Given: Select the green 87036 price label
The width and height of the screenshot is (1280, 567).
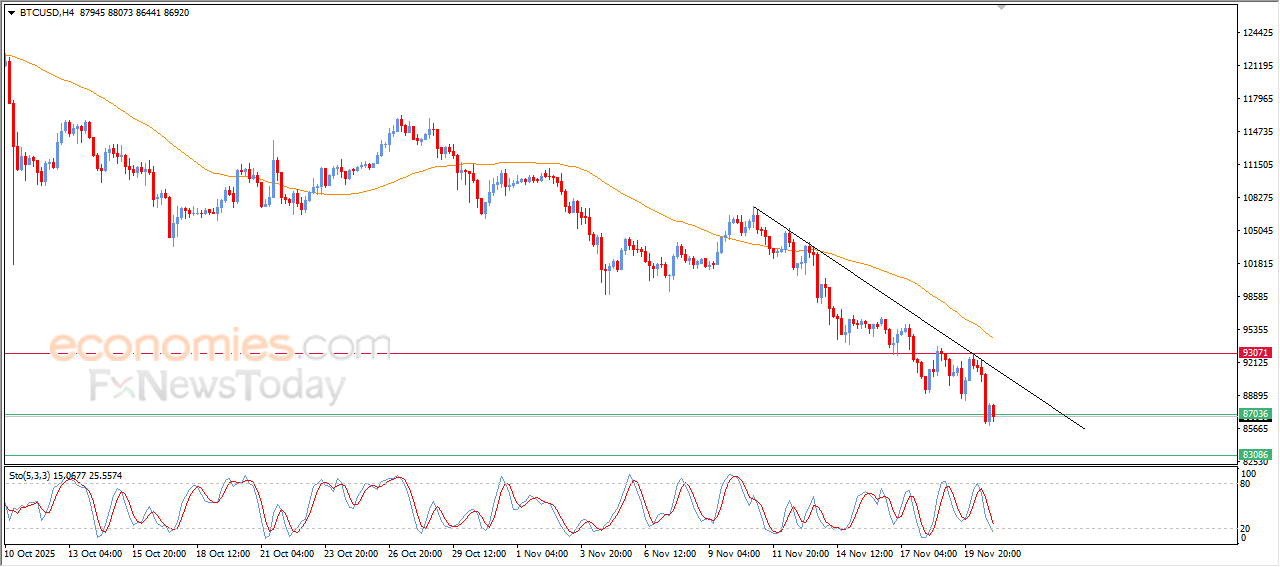Looking at the screenshot, I should (x=1255, y=414).
